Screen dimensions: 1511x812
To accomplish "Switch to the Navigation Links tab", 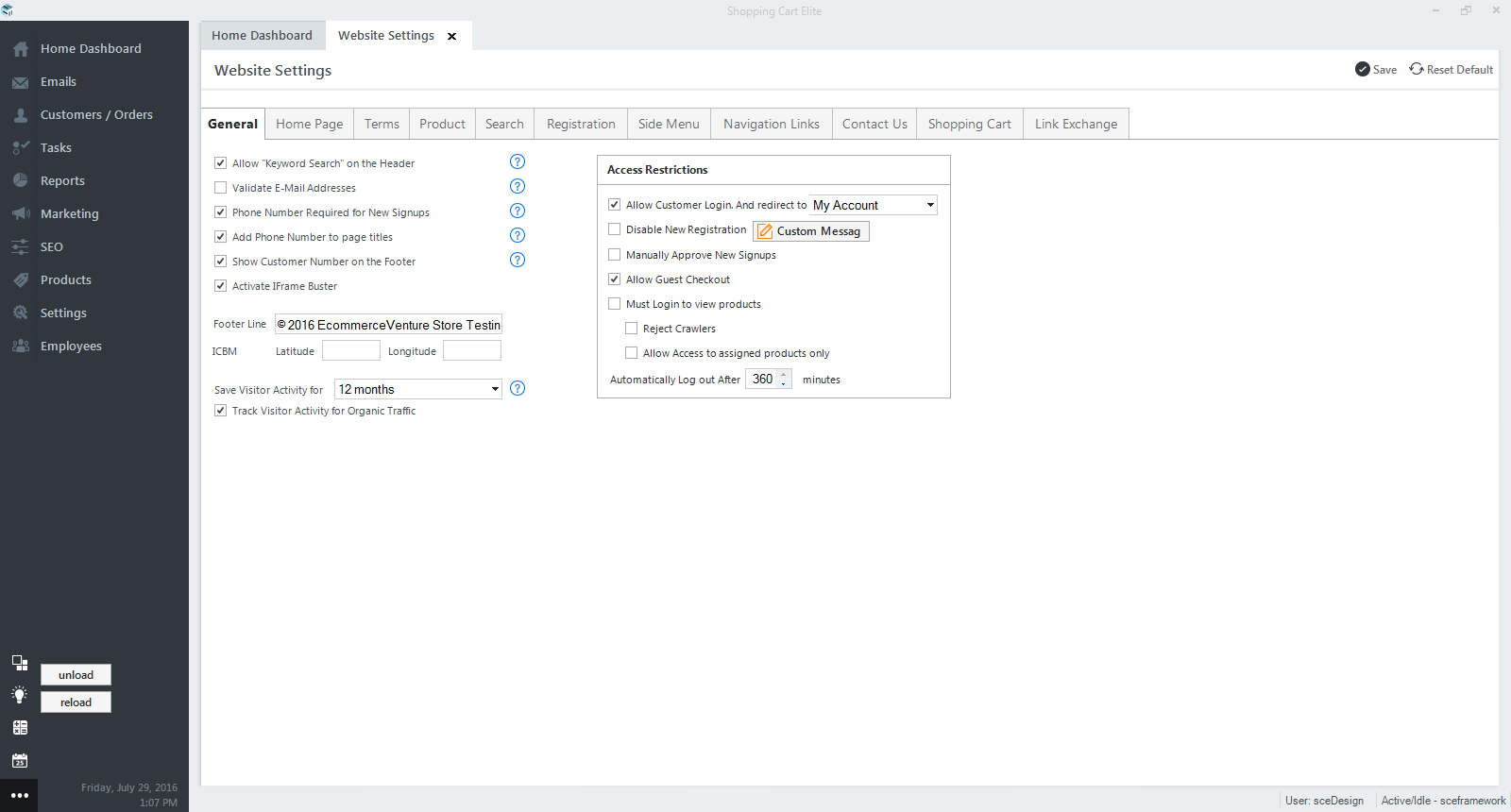I will [x=772, y=124].
